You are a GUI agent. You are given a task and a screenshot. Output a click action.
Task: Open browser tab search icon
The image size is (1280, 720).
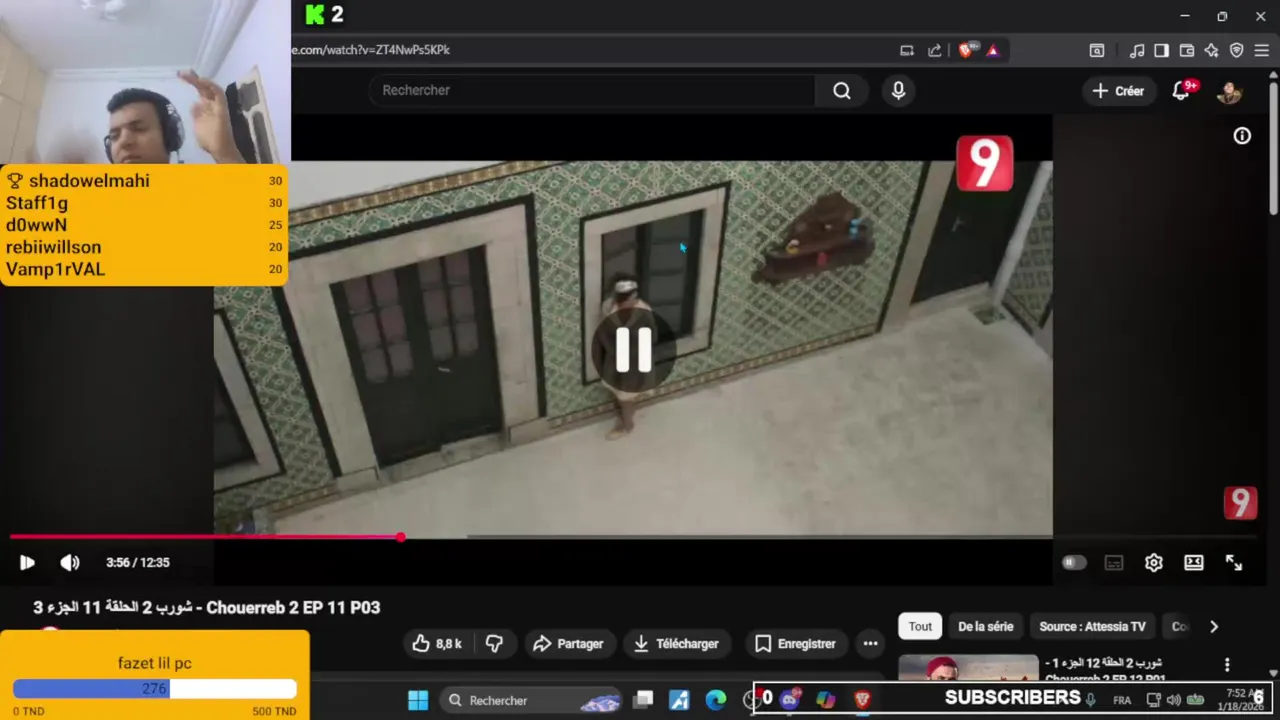[x=1097, y=50]
